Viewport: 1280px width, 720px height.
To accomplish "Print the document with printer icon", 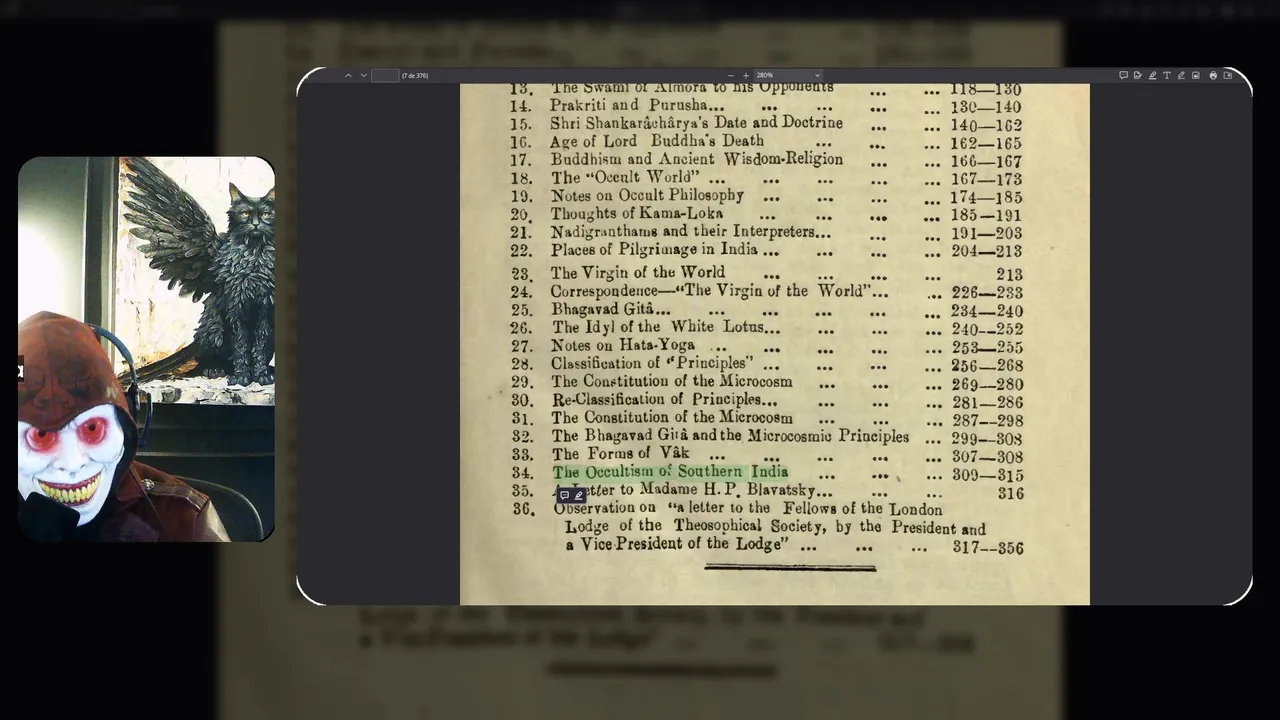I will point(1213,75).
